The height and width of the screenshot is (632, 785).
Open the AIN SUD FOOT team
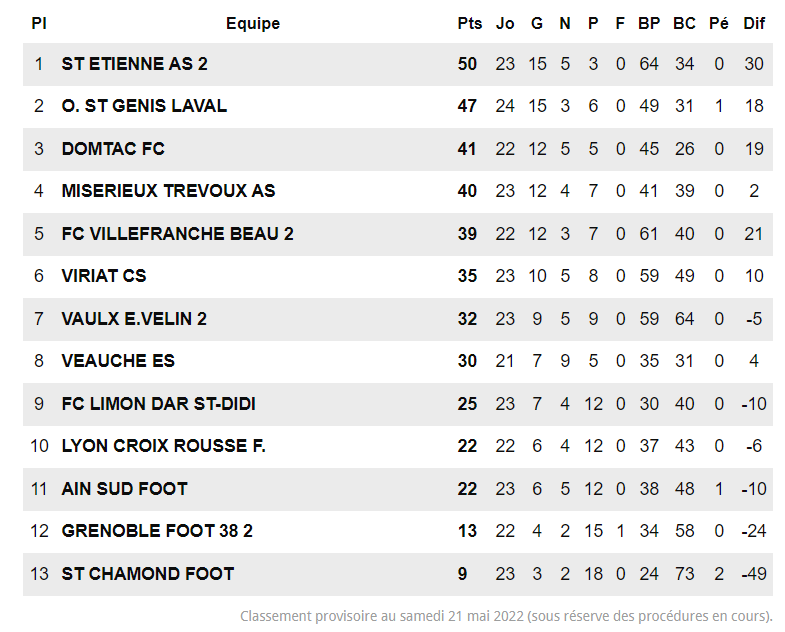124,489
